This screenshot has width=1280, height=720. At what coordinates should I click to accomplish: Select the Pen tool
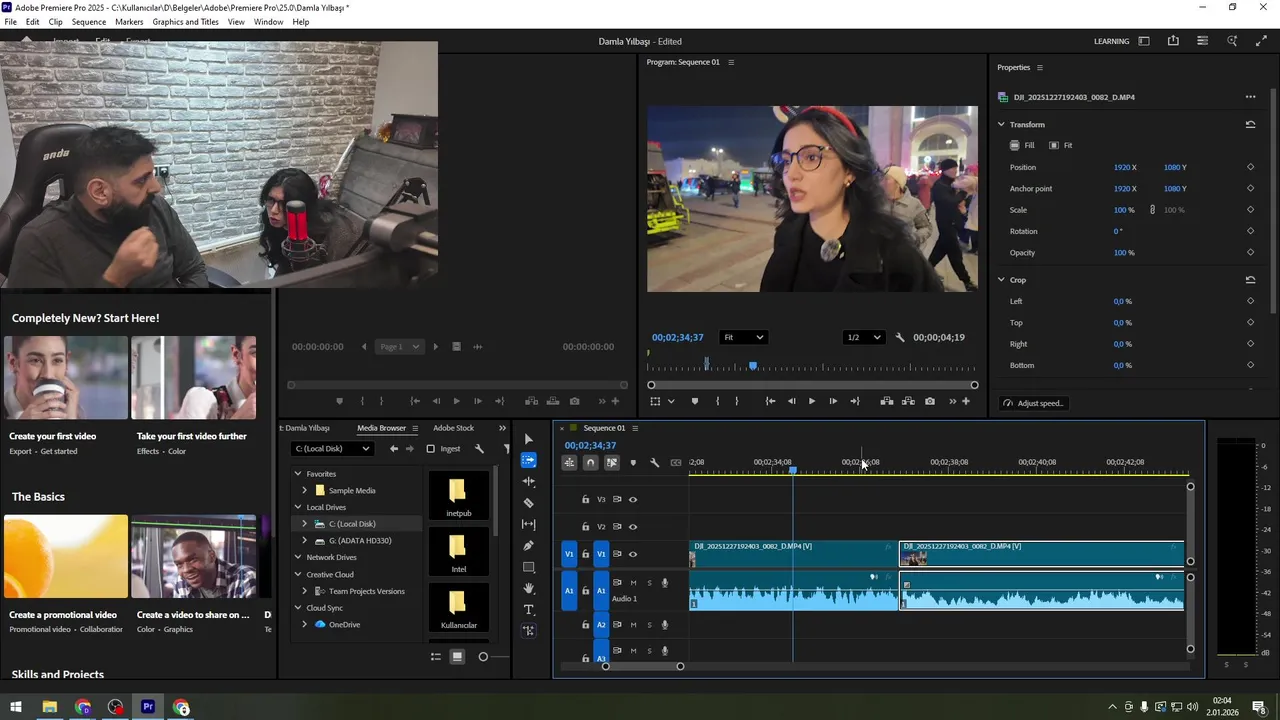[x=529, y=546]
